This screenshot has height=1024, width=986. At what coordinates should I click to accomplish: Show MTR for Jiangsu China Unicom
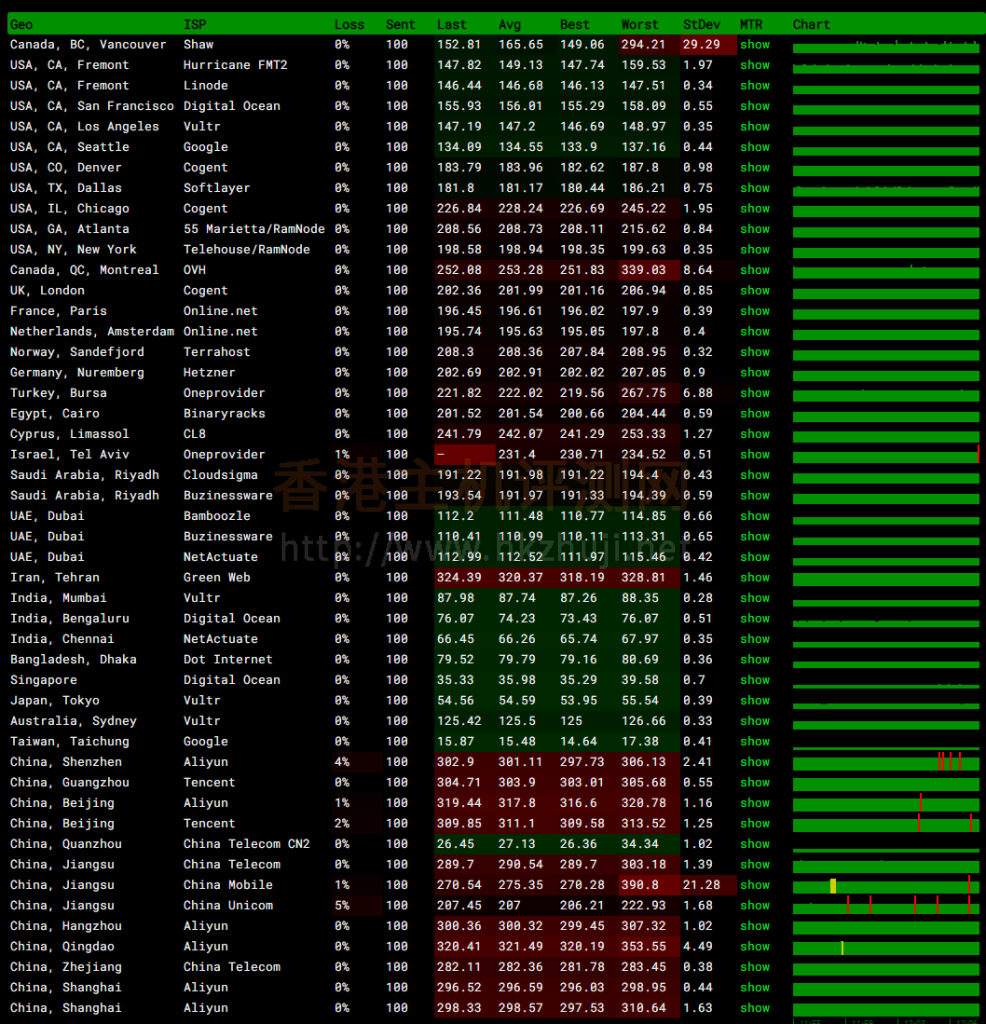point(755,905)
